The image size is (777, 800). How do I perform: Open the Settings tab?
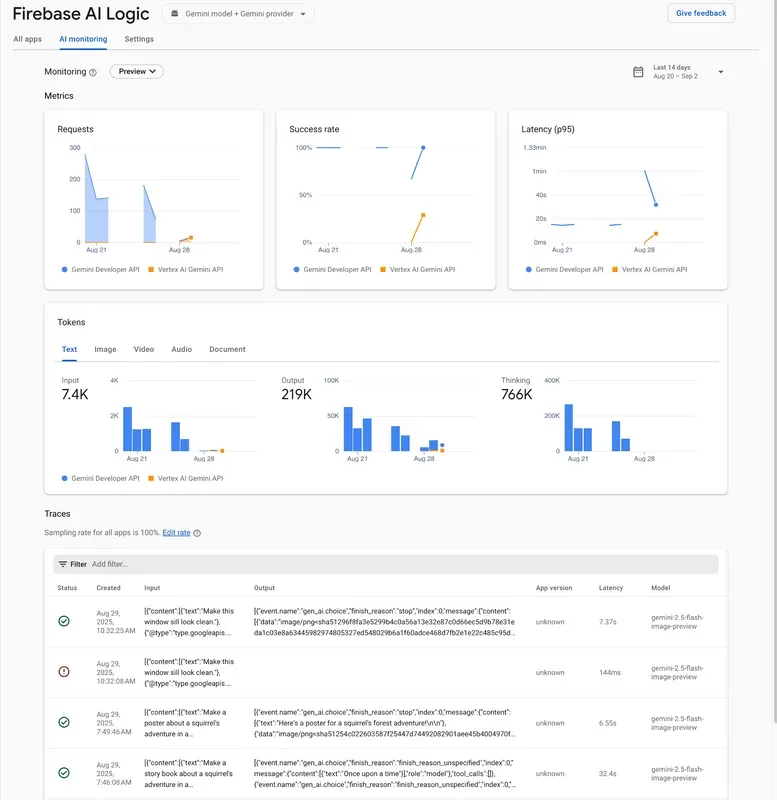pos(139,39)
